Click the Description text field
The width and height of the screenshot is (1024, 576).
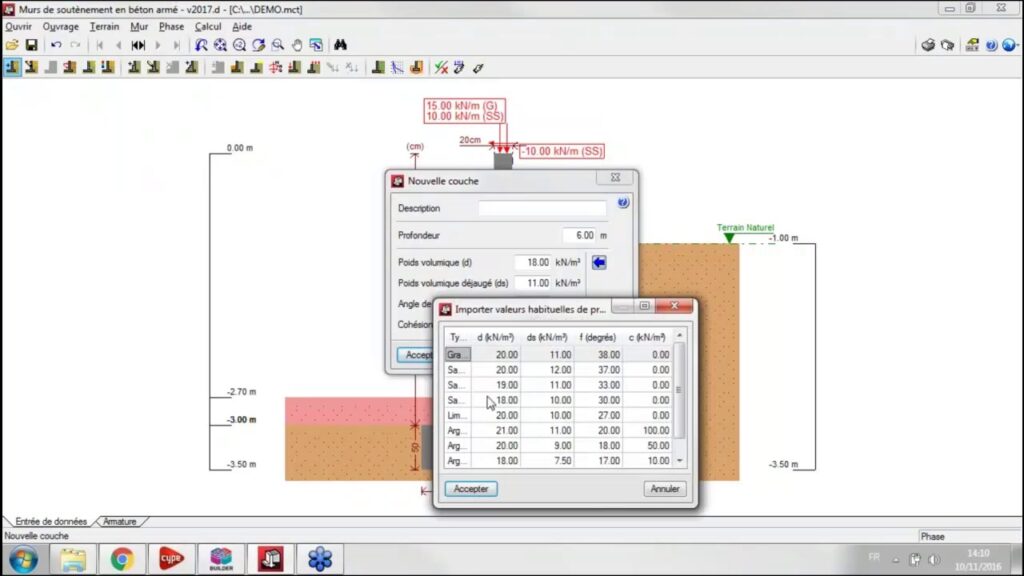coord(542,208)
